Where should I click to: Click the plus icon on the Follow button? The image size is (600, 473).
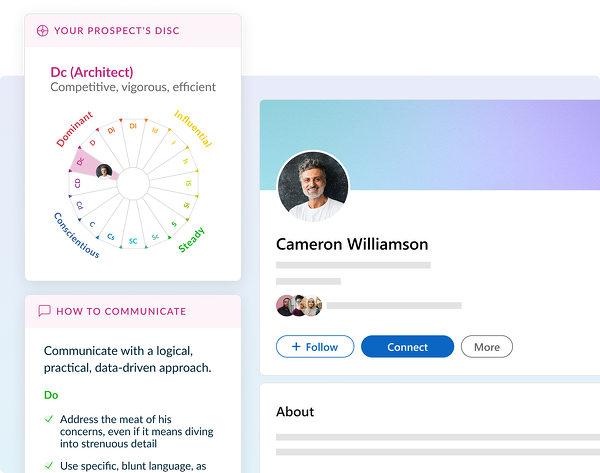pyautogui.click(x=296, y=347)
